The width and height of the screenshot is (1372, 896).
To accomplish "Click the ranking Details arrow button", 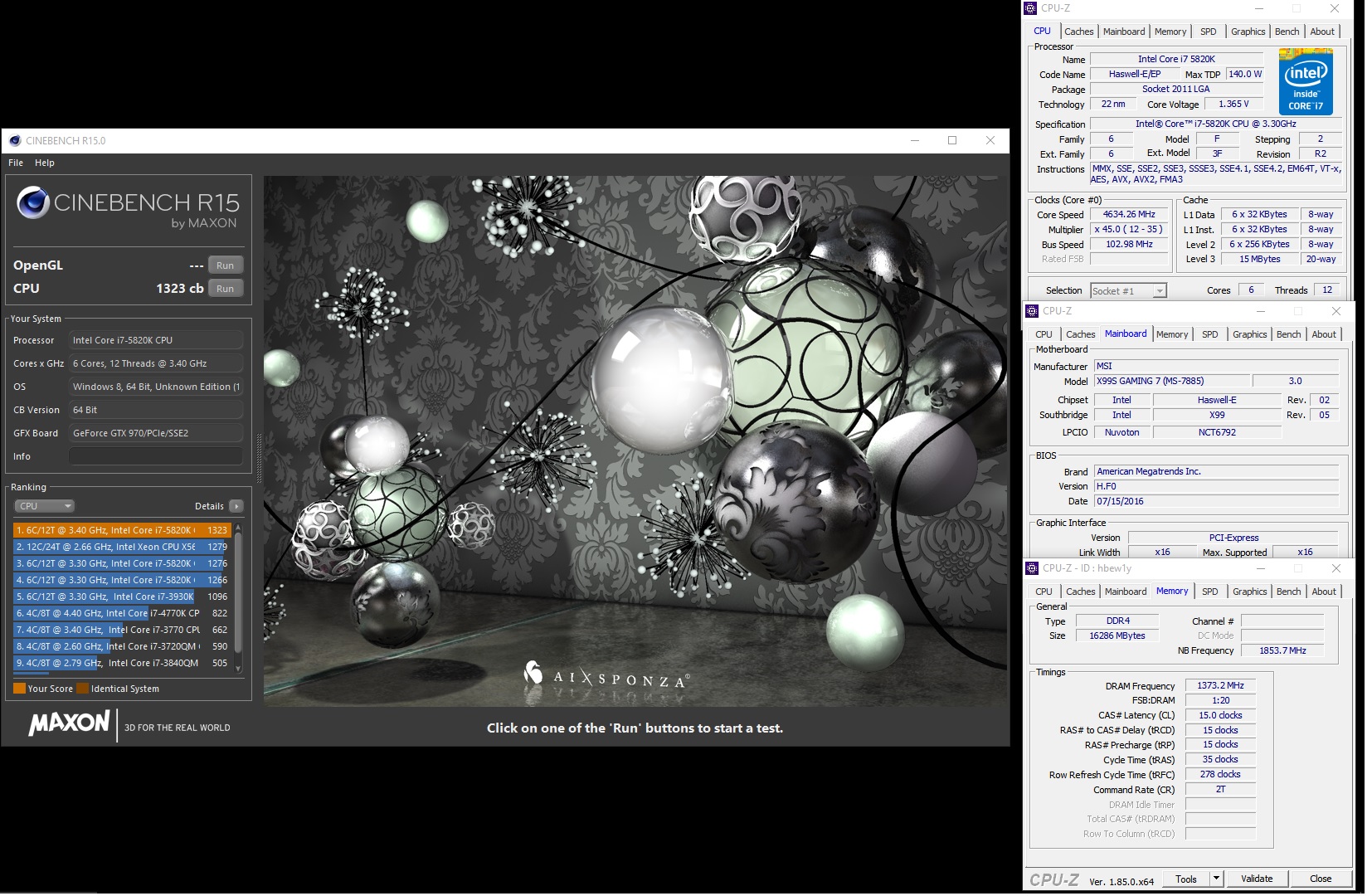I will pyautogui.click(x=236, y=506).
